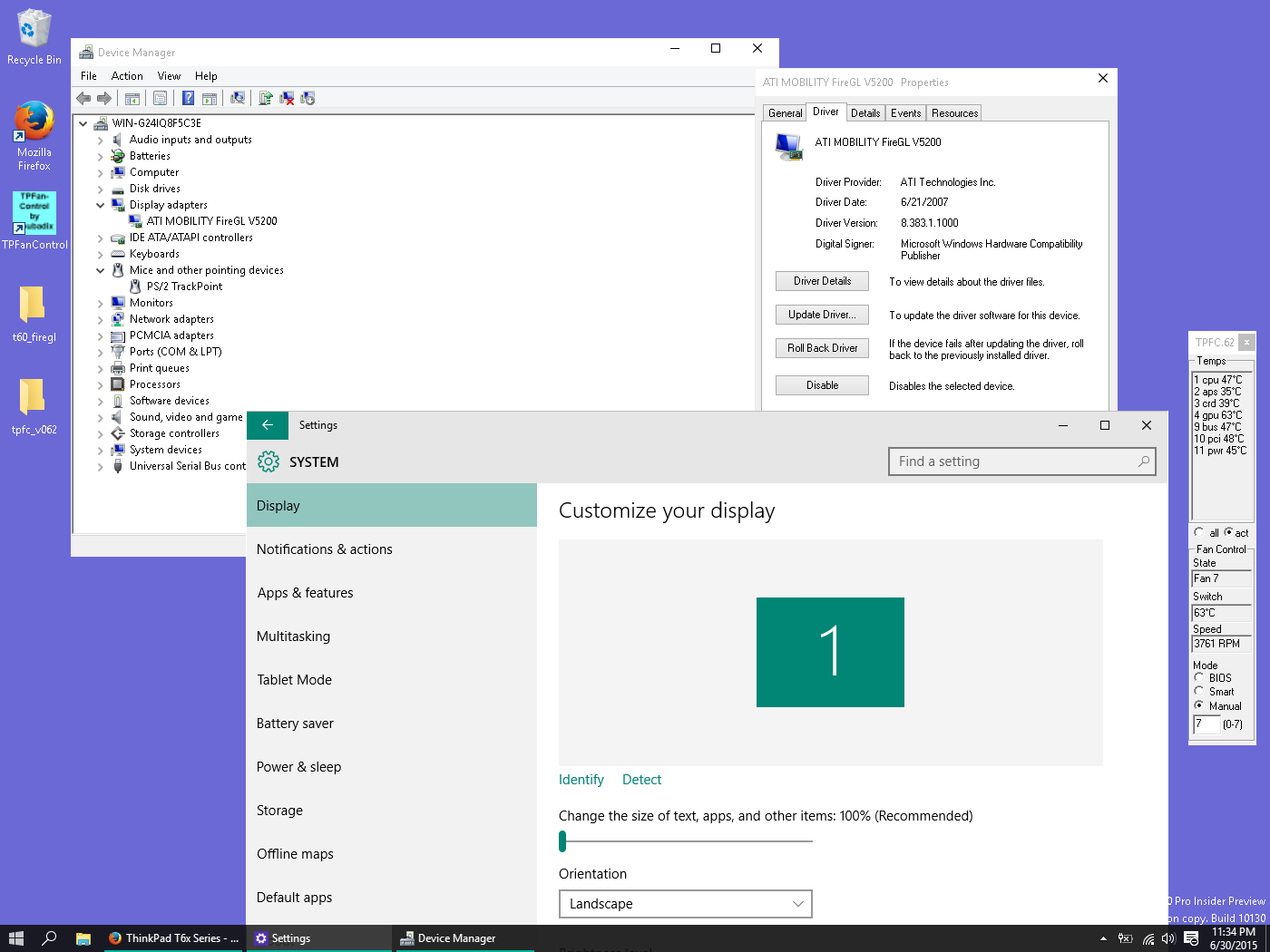Scan for hardware changes toolbar icon
Viewport: 1270px width, 952px height.
coord(238,98)
